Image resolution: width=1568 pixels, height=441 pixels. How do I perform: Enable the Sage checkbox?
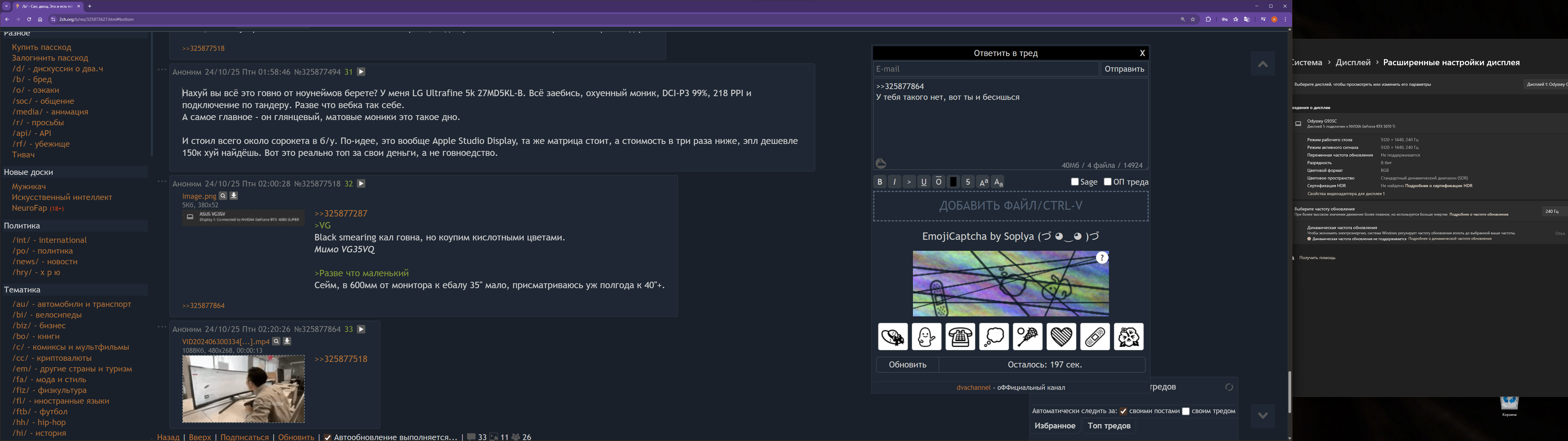pyautogui.click(x=1075, y=182)
